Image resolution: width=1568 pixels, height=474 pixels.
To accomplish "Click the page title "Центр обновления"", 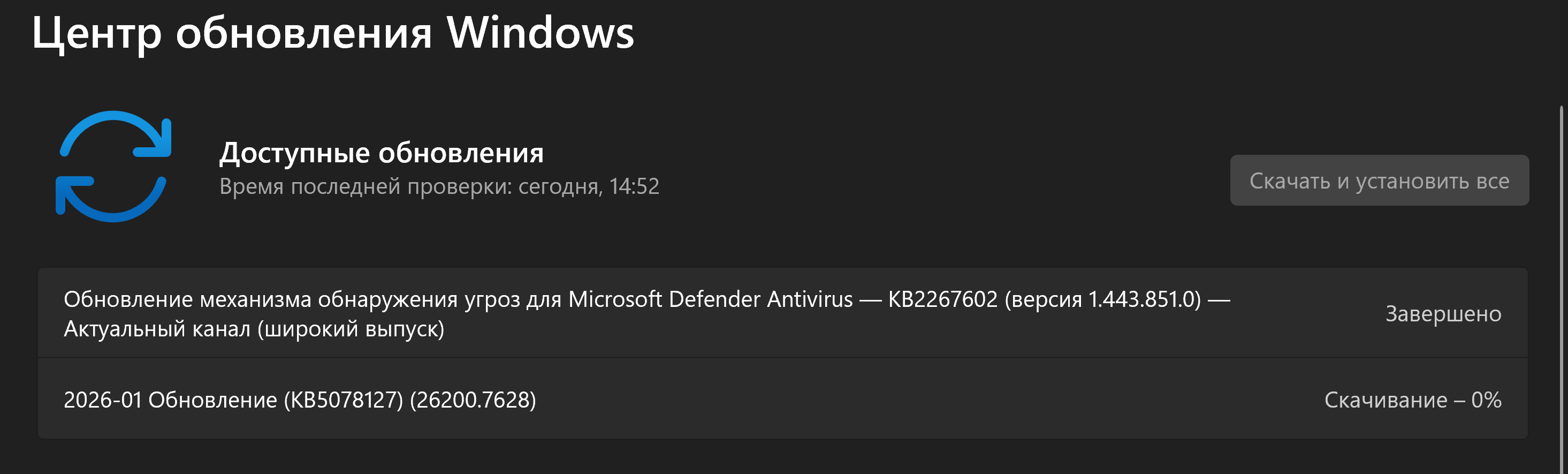I will (231, 33).
